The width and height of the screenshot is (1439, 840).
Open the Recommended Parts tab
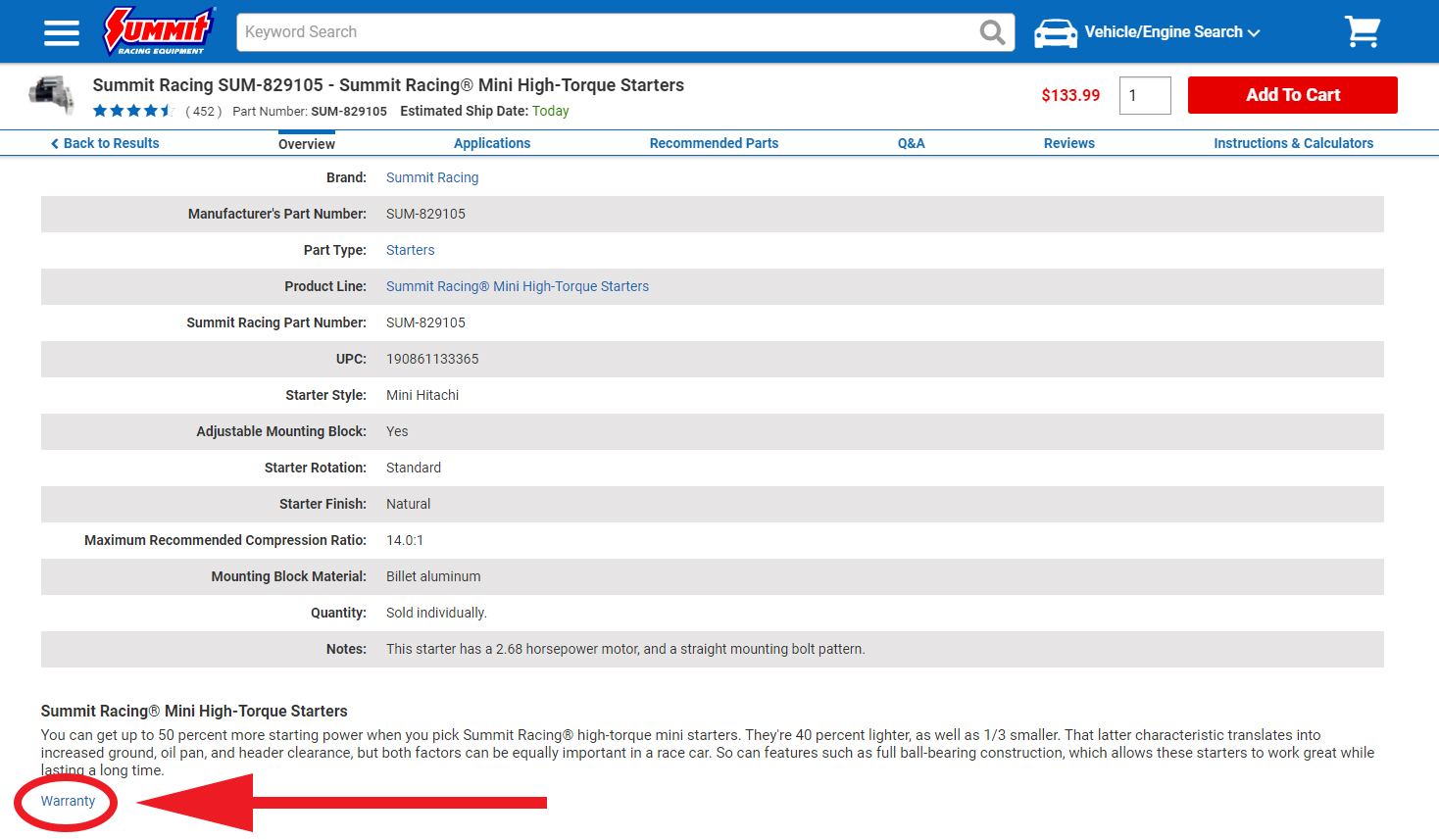click(x=714, y=143)
